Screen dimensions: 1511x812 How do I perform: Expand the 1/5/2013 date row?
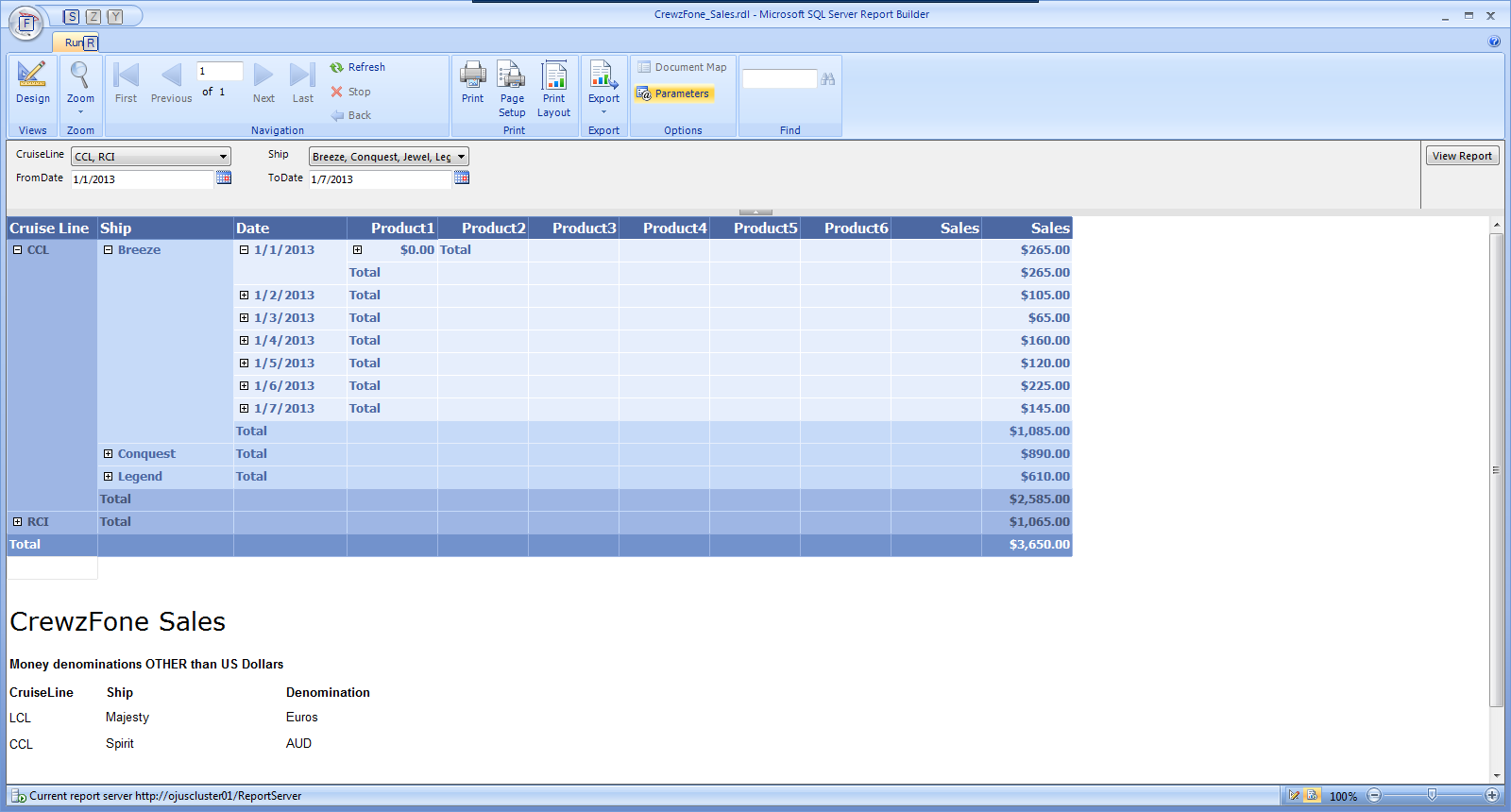coord(244,364)
